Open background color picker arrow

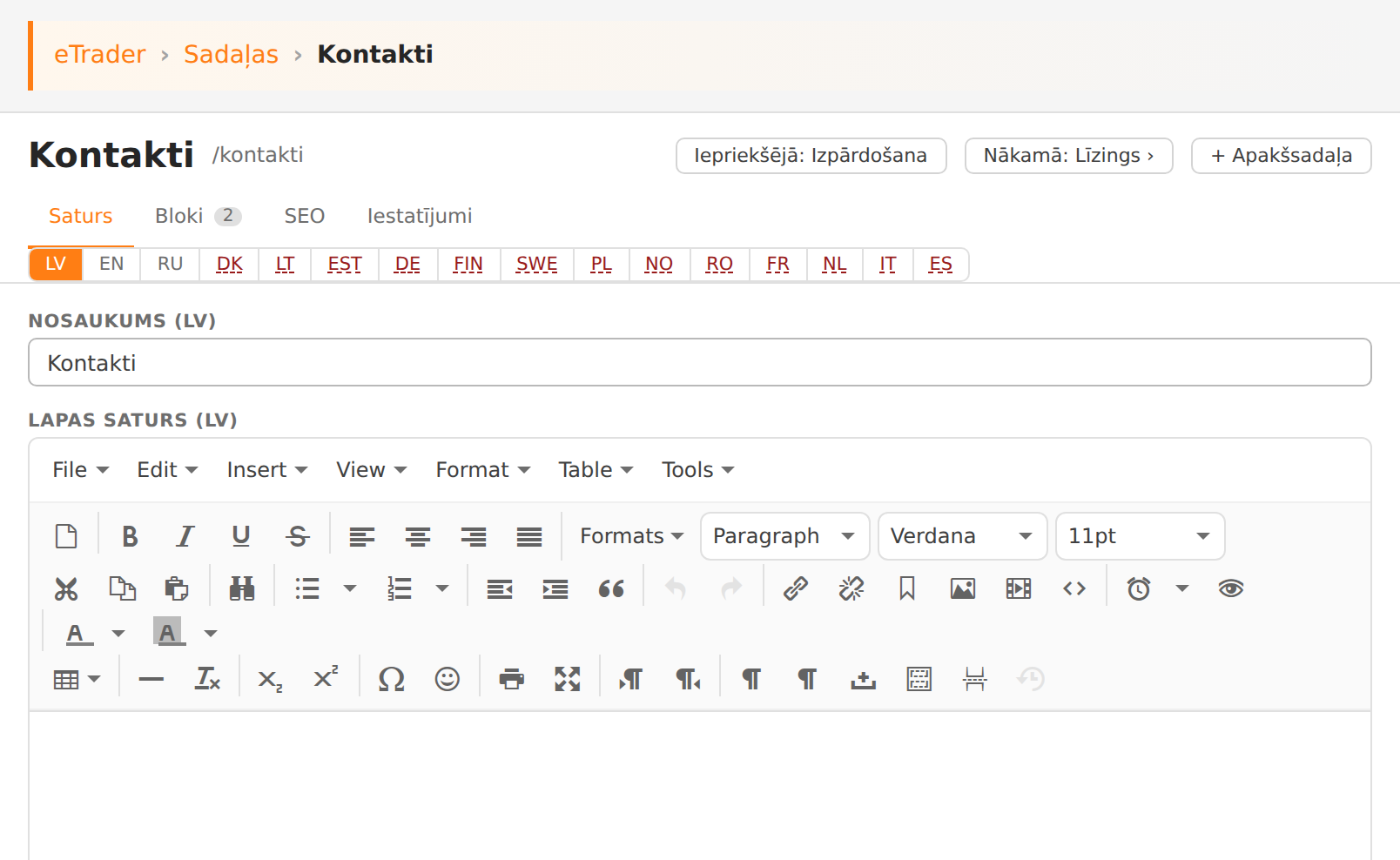click(211, 634)
